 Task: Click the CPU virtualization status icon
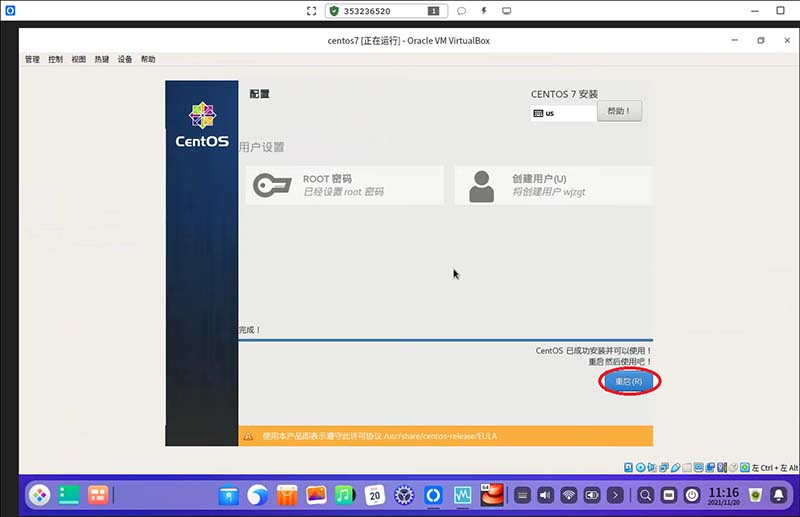[x=721, y=467]
